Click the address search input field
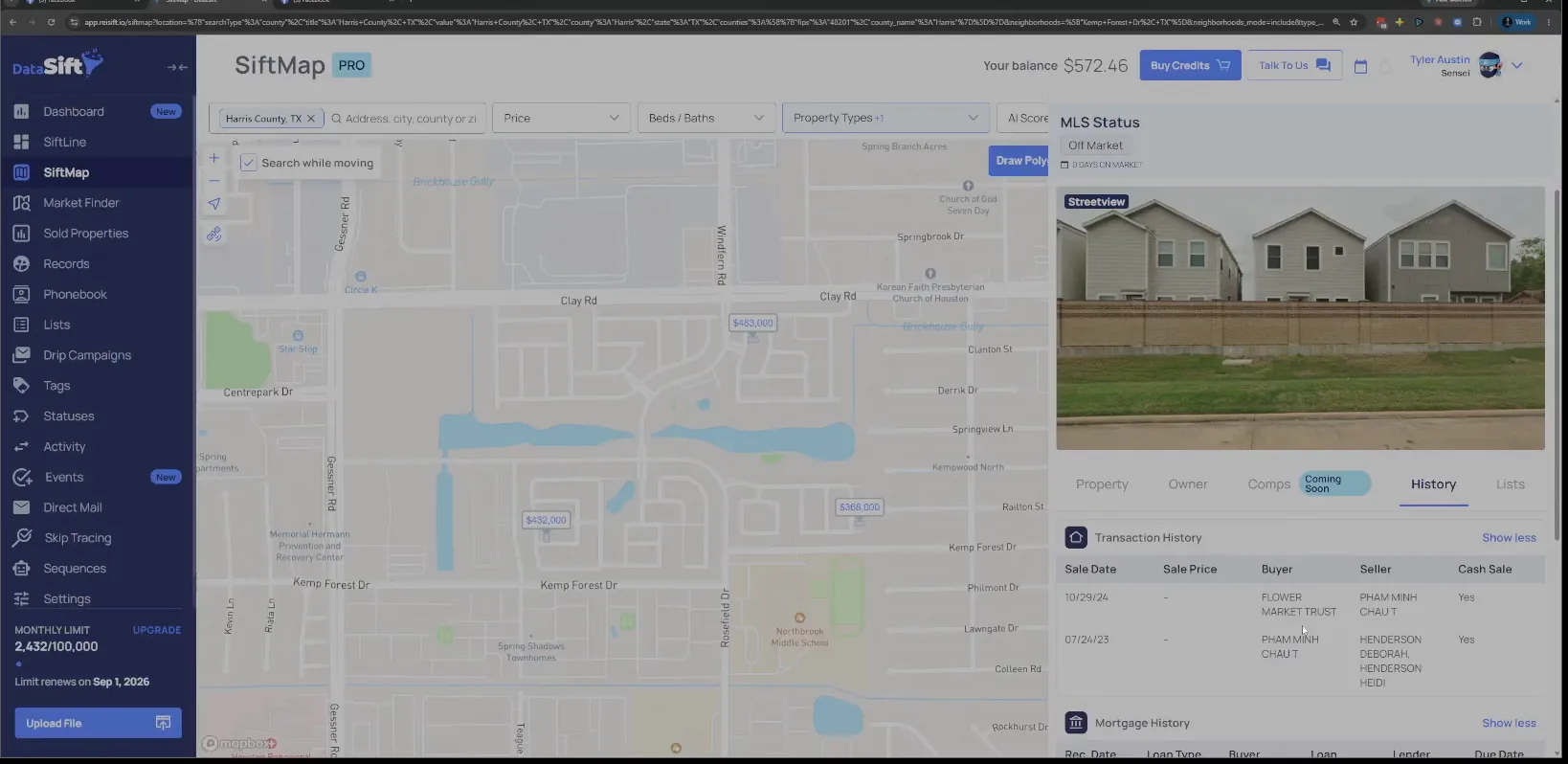 click(x=410, y=119)
